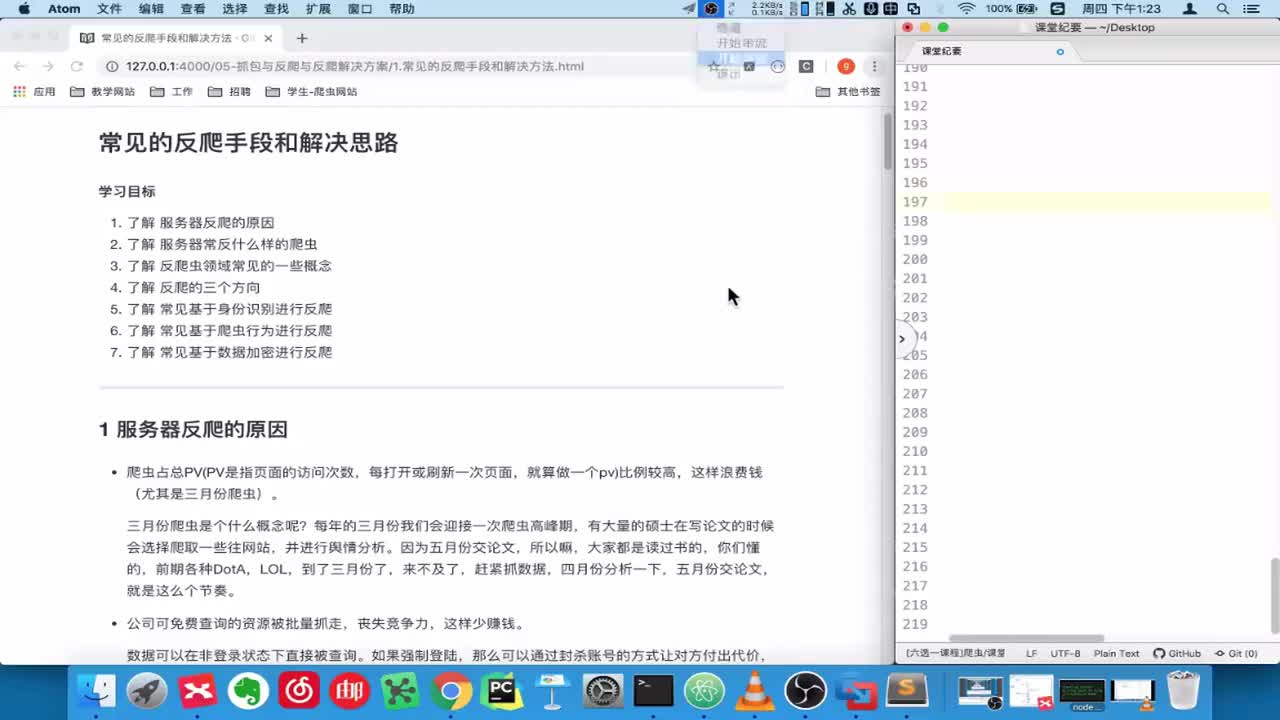This screenshot has width=1280, height=720.
Task: Open the 查看 menu
Action: click(x=193, y=9)
